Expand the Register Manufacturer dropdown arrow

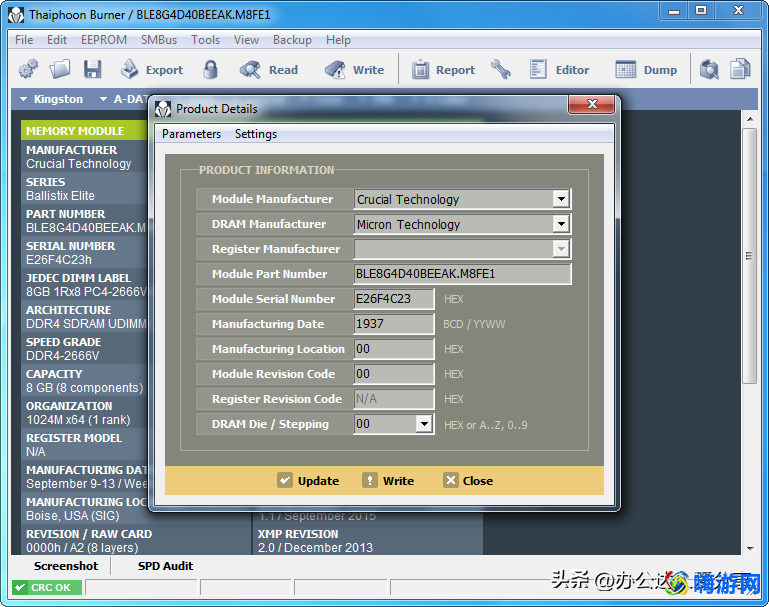[x=561, y=249]
